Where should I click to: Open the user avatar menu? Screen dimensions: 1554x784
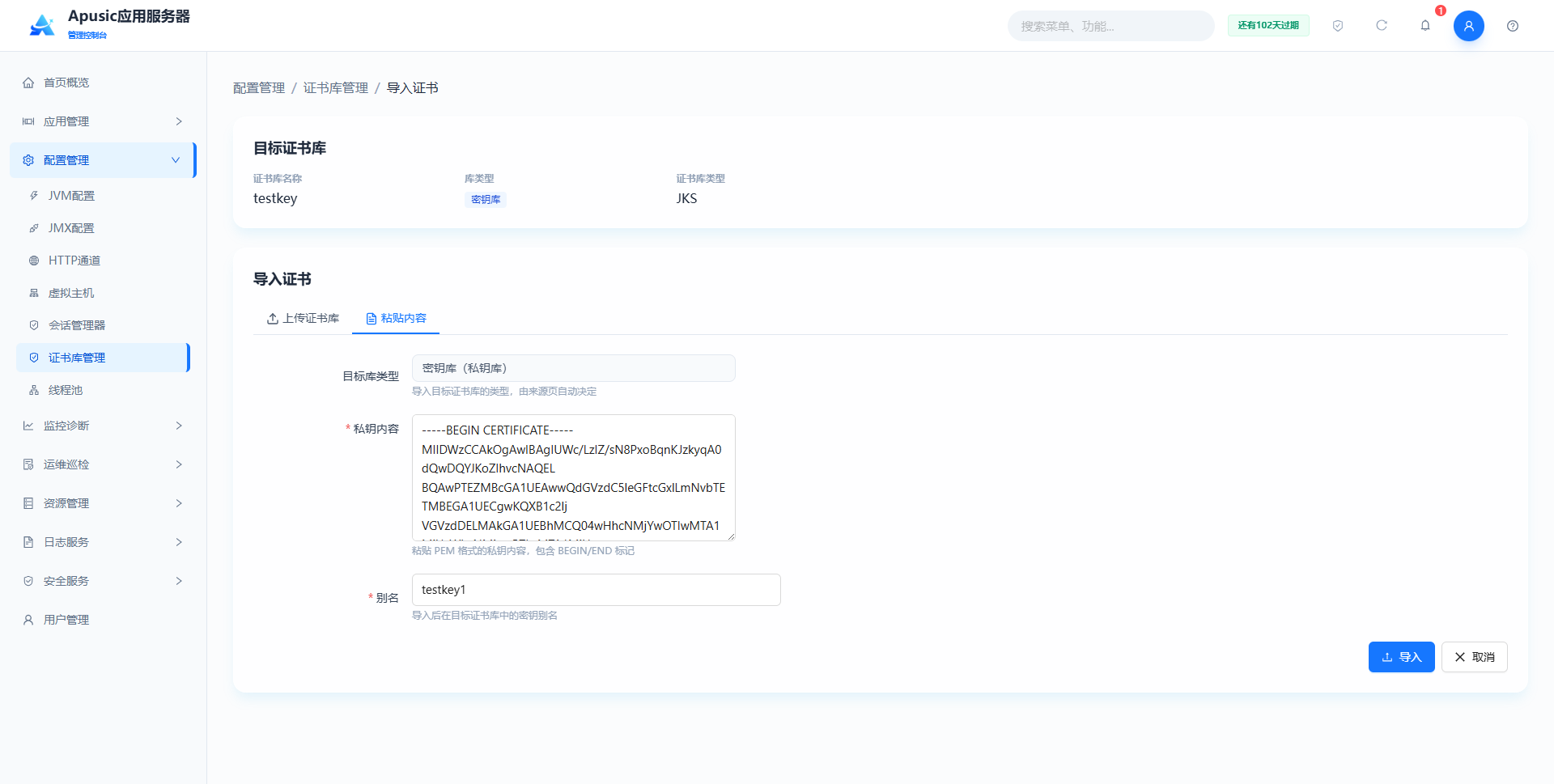(1468, 26)
